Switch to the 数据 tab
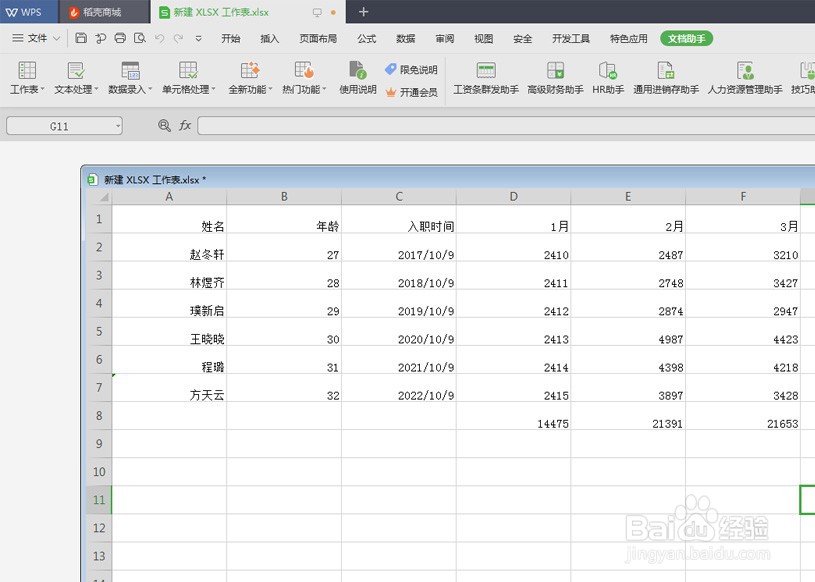 point(405,38)
